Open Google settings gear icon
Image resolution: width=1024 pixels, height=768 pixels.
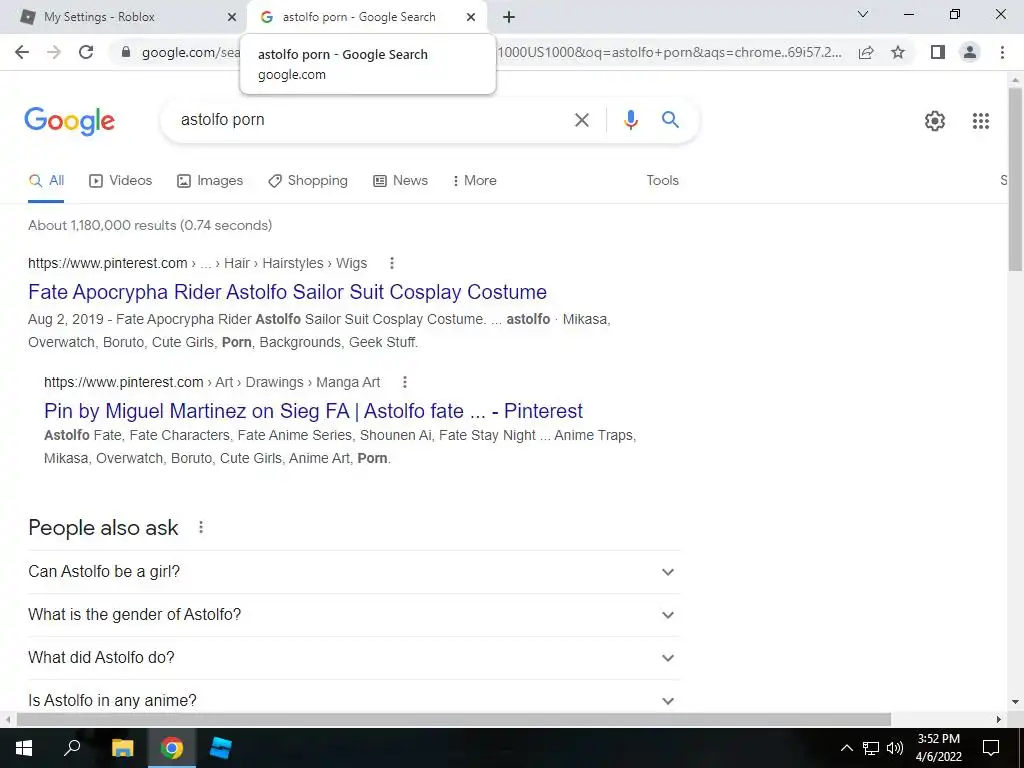pyautogui.click(x=935, y=121)
